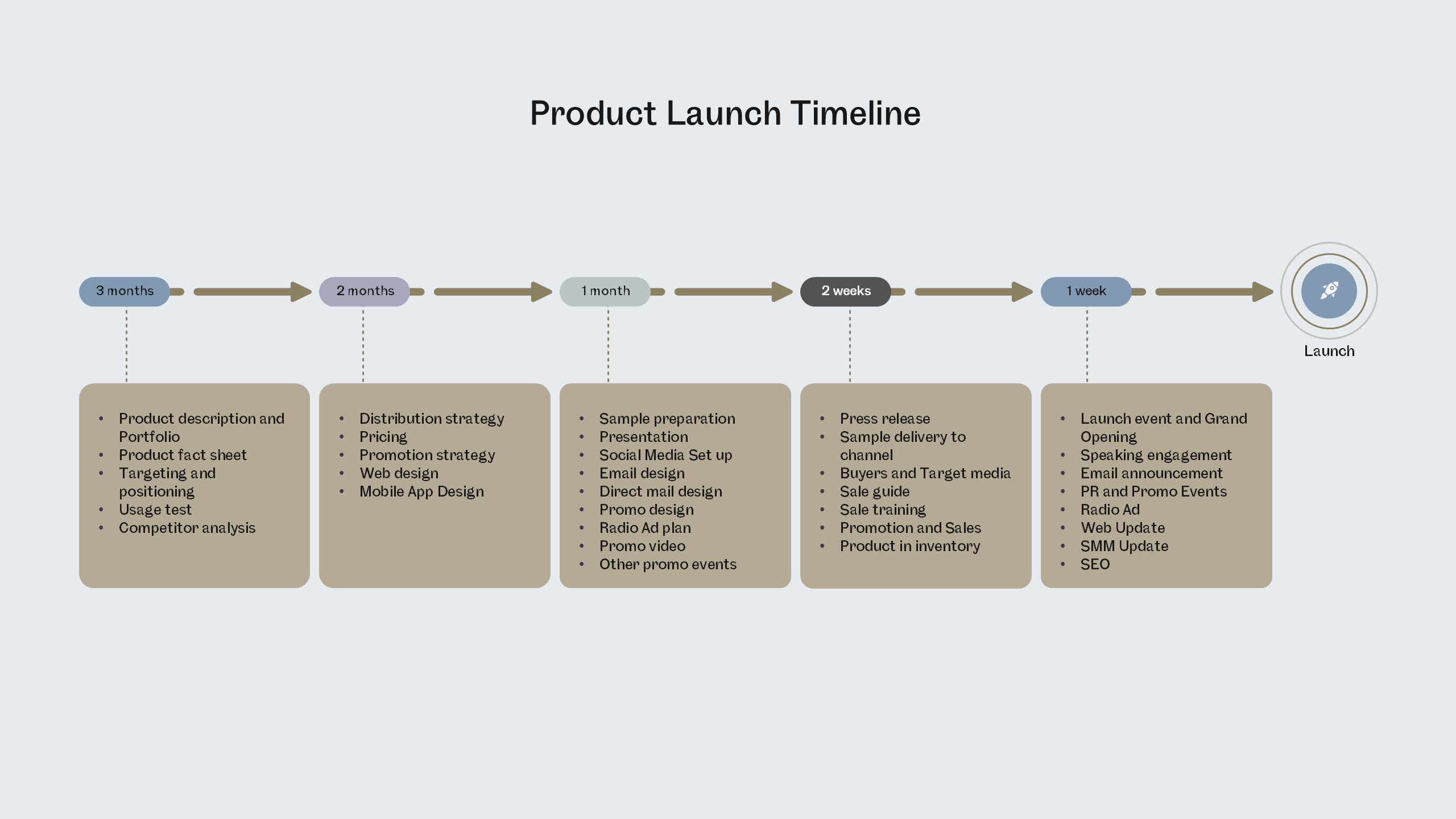Select the 3 months milestone node
This screenshot has width=1456, height=819.
[x=124, y=290]
